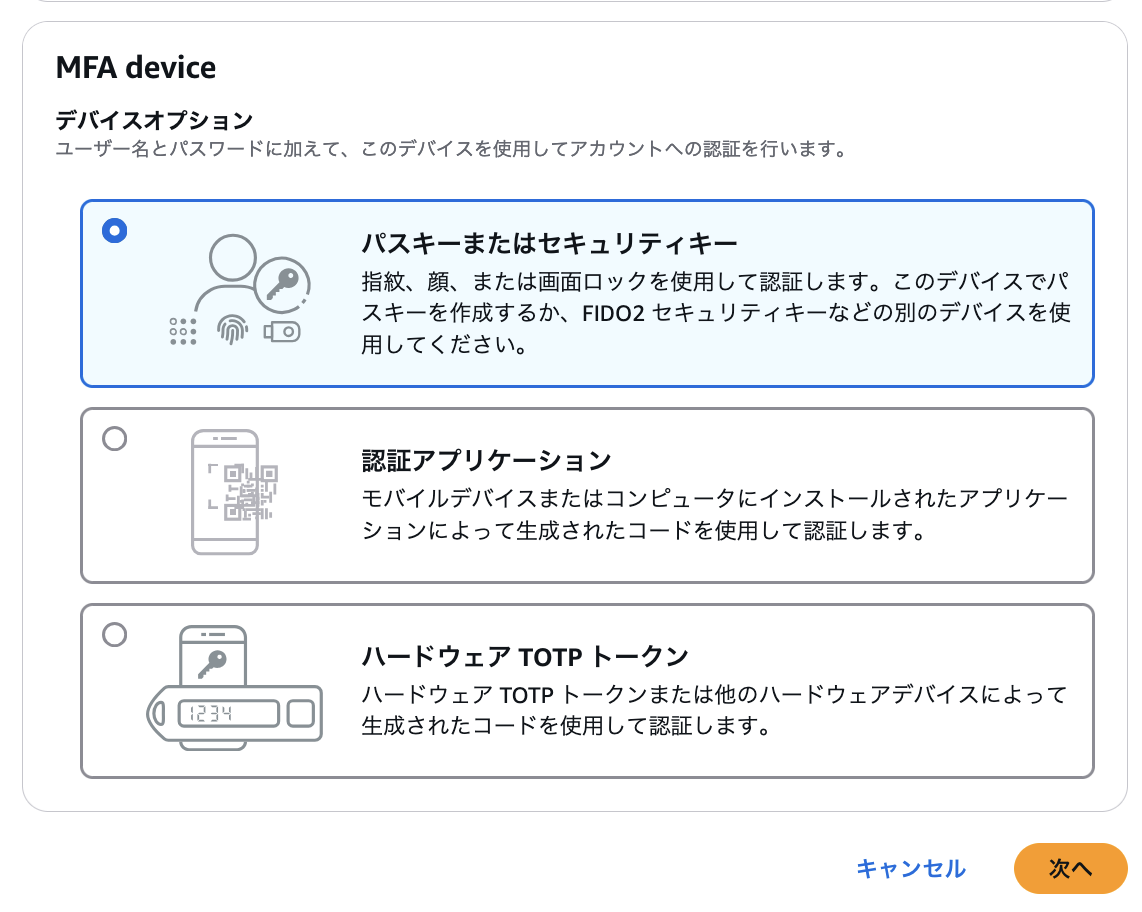
Task: Choose the 認証アプリケーション radio button
Action: (x=115, y=439)
